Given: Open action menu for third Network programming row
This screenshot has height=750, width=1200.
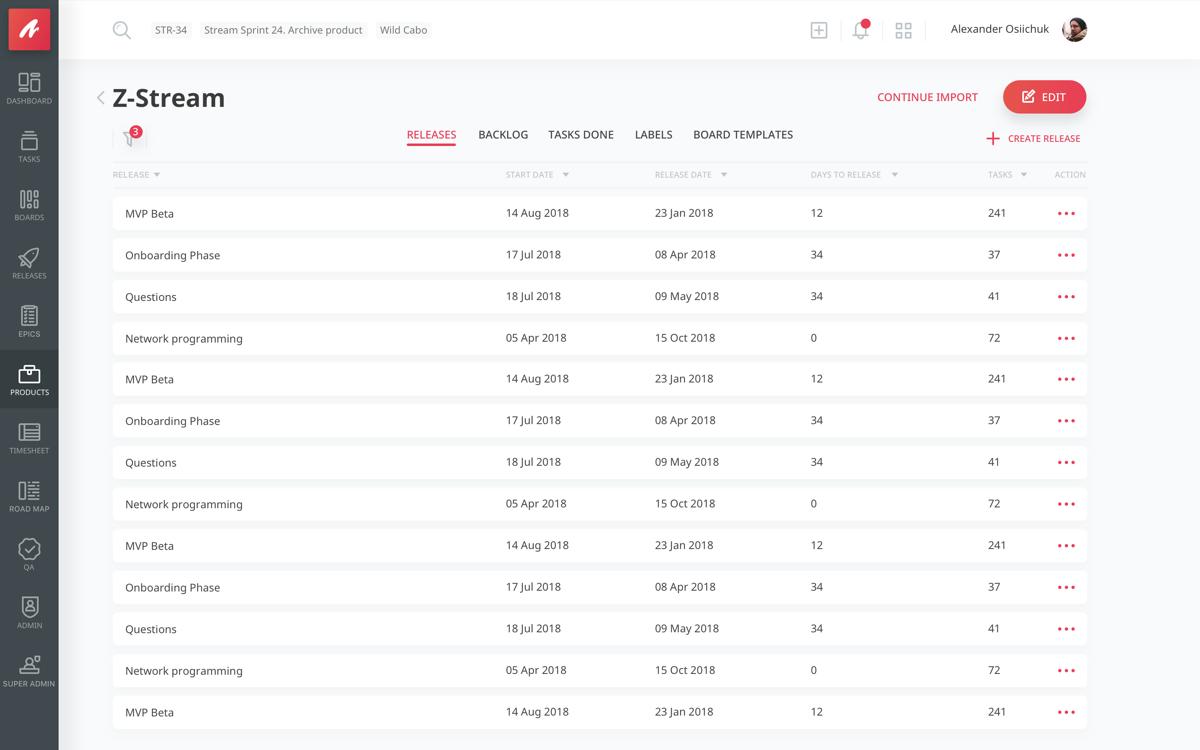Looking at the screenshot, I should click(x=1066, y=671).
